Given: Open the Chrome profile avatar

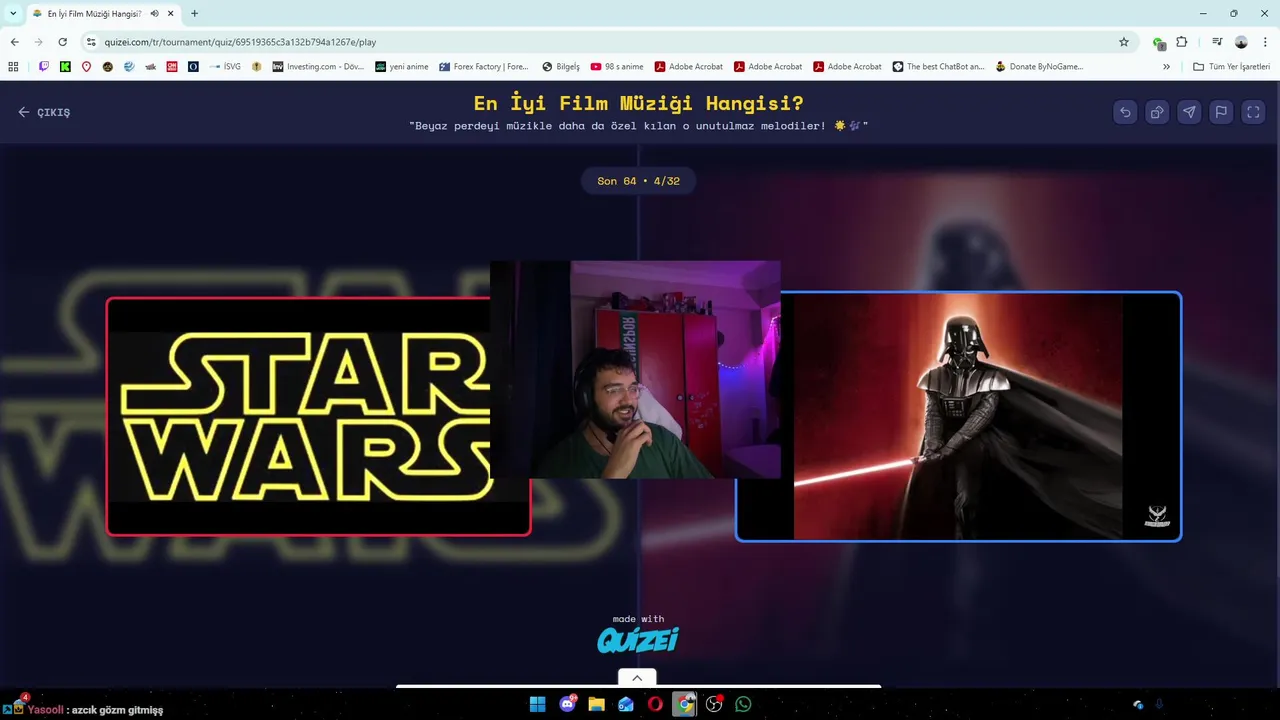Looking at the screenshot, I should coord(1241,42).
